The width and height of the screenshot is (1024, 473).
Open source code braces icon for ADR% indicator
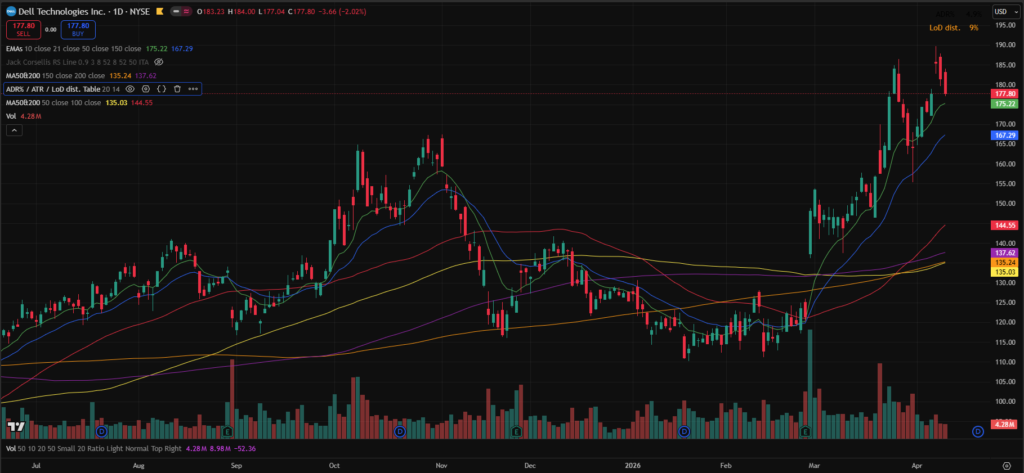point(162,89)
